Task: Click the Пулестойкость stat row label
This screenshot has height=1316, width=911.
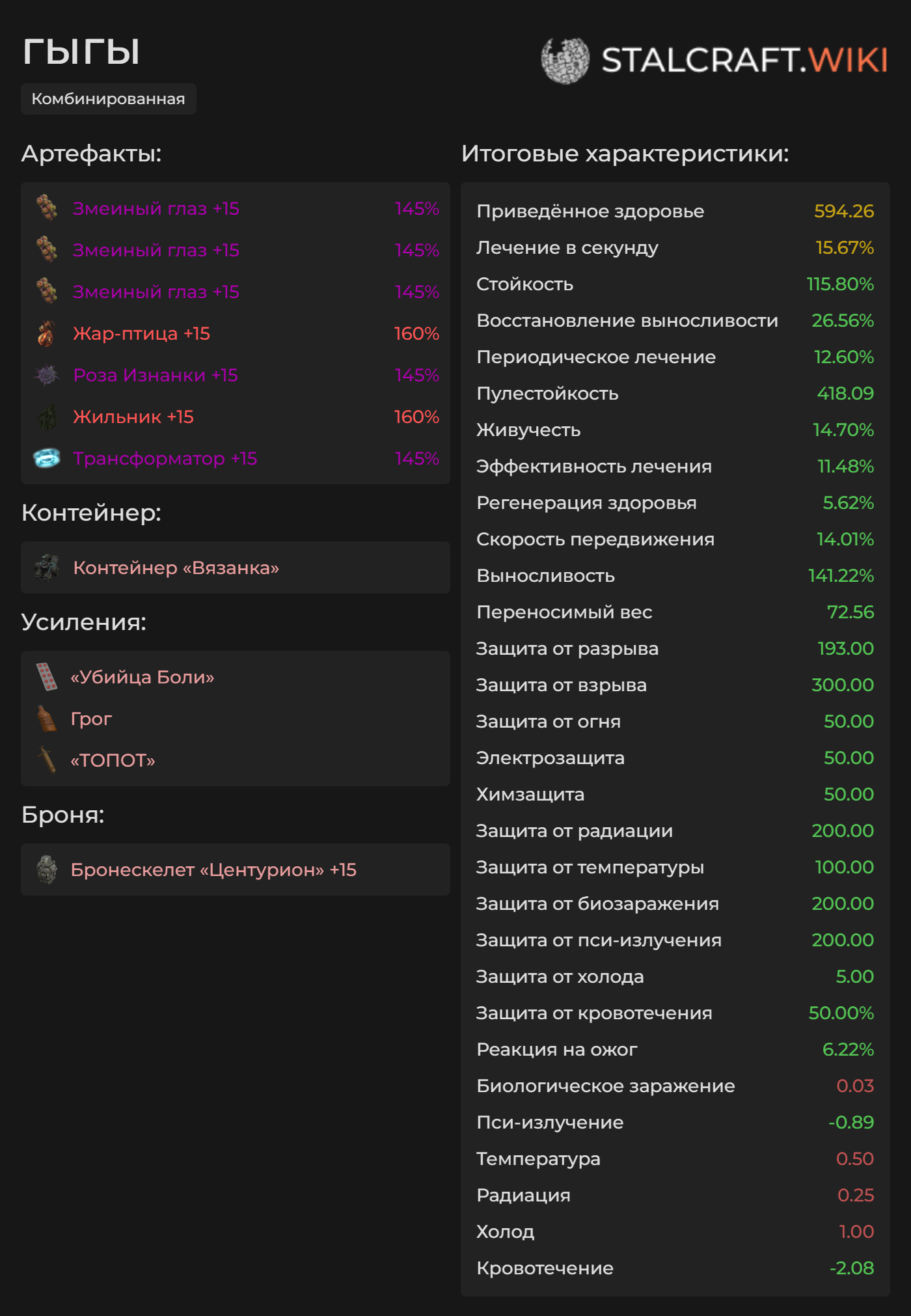Action: coord(547,394)
